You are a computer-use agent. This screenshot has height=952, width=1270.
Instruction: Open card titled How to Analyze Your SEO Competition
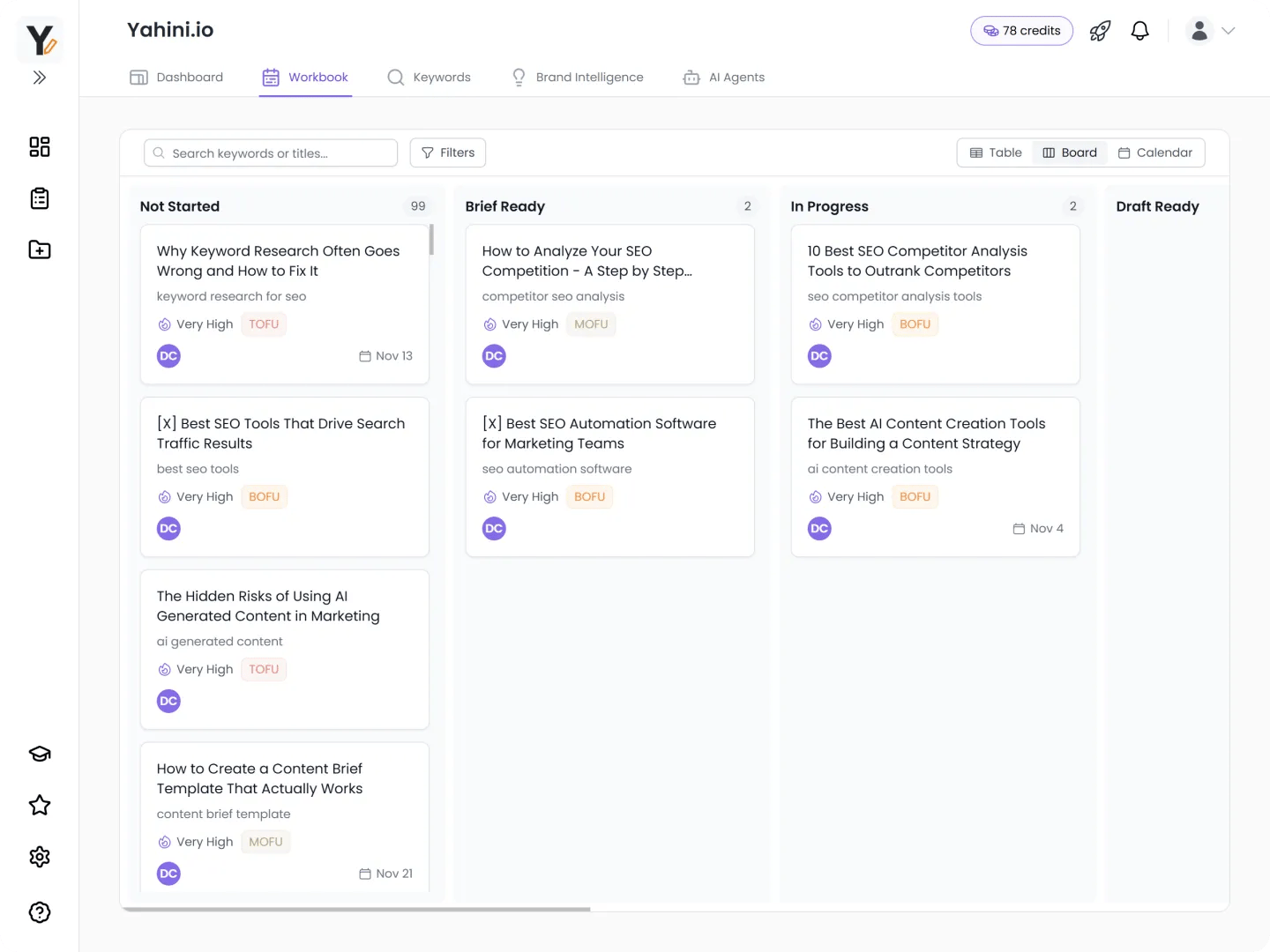click(x=609, y=304)
